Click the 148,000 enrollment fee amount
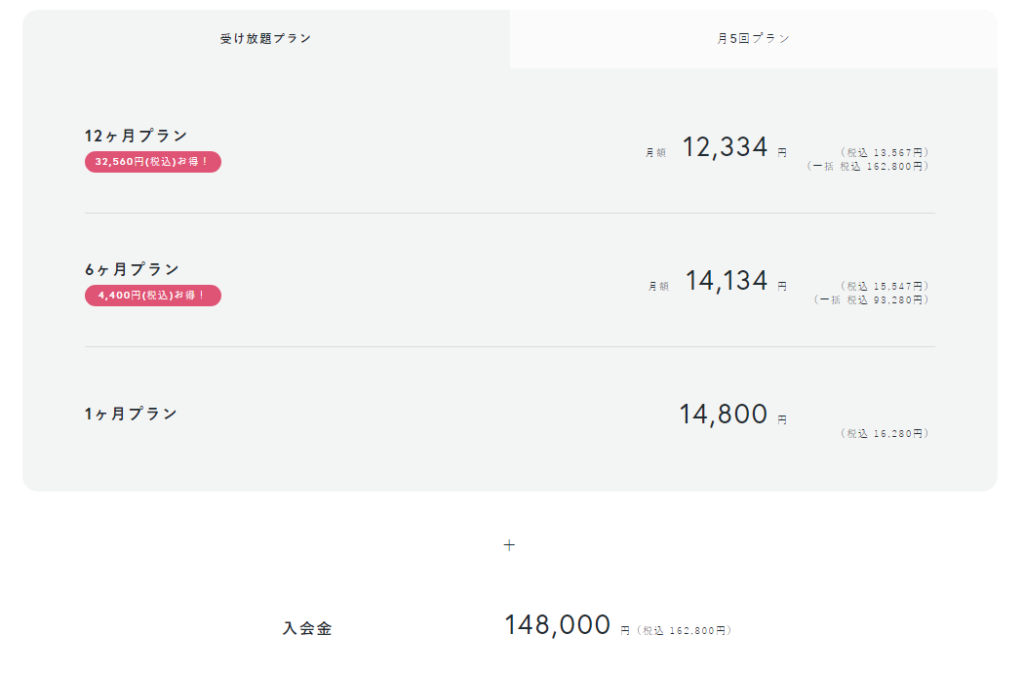This screenshot has width=1024, height=674. click(558, 625)
